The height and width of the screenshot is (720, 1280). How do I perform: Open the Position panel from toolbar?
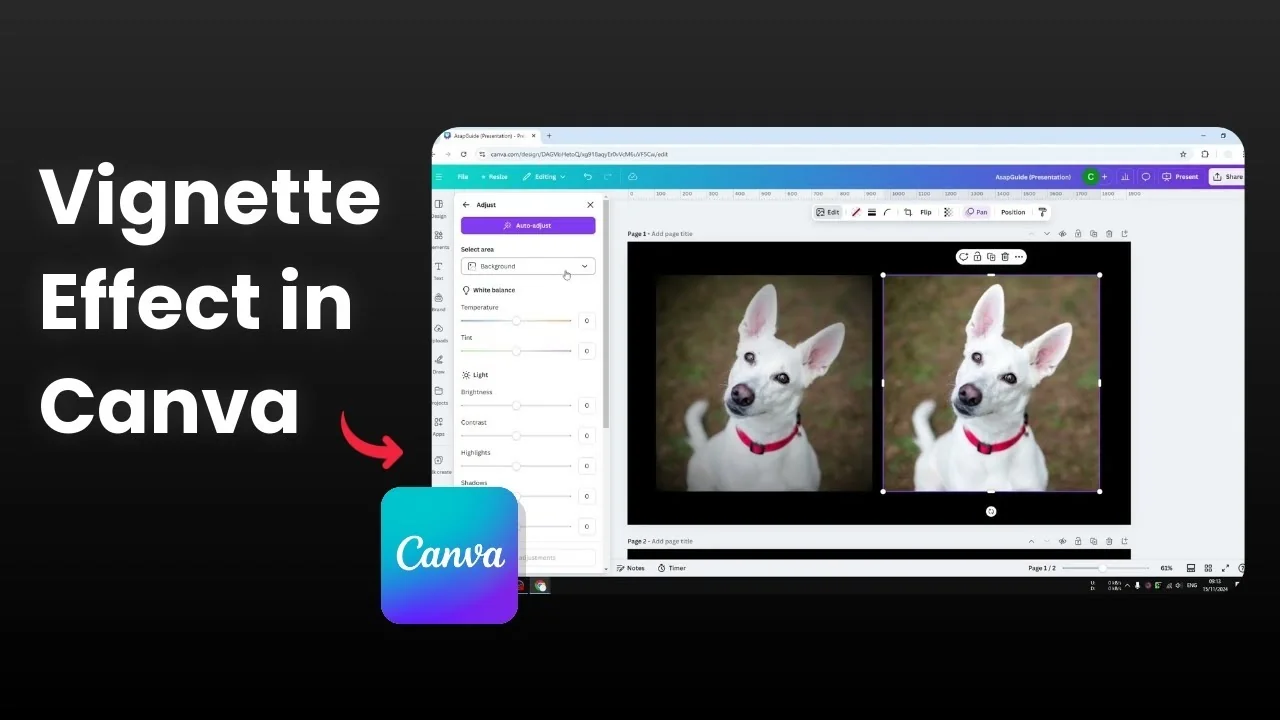click(1013, 212)
